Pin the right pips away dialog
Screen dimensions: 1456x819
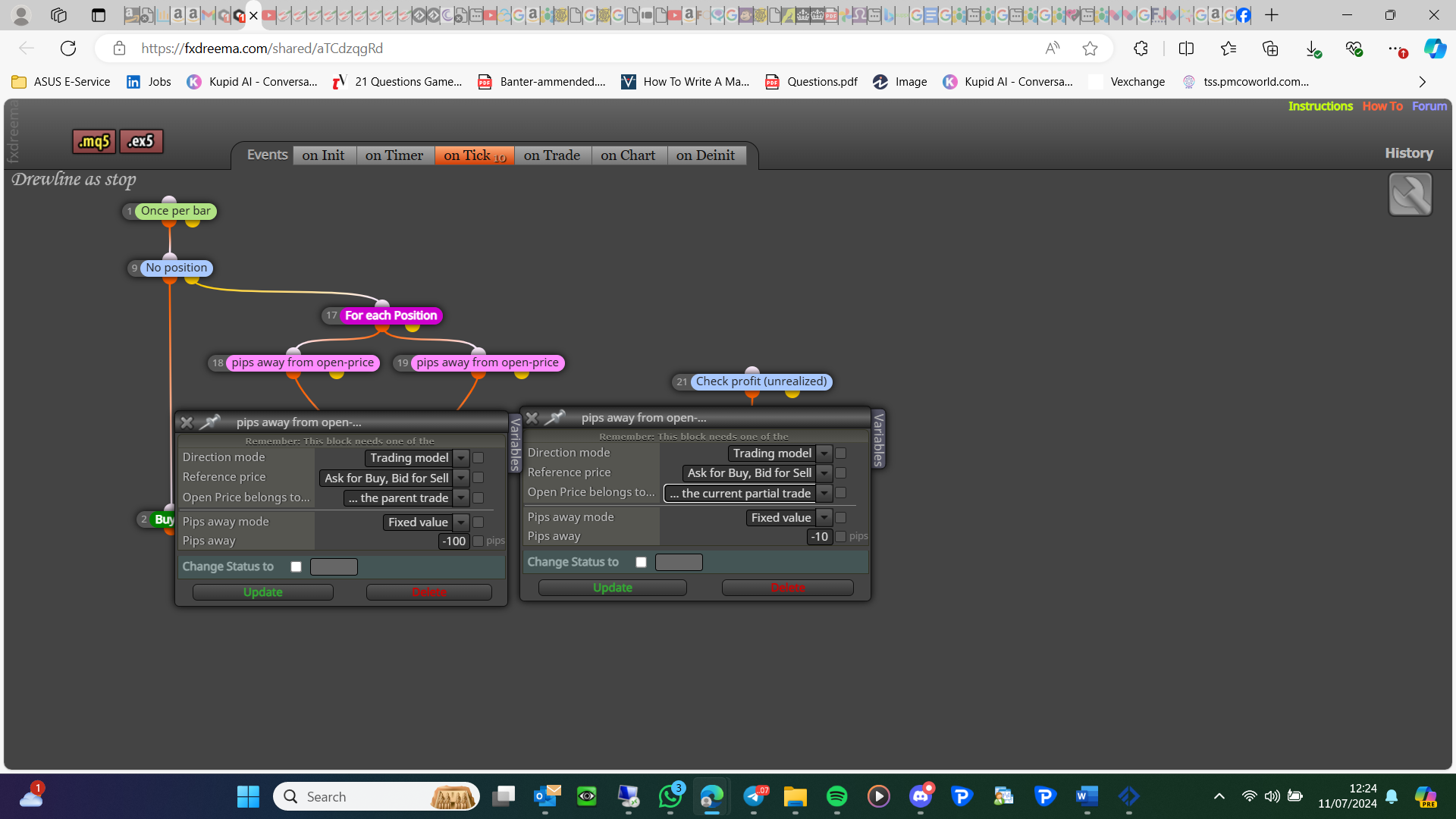(555, 417)
